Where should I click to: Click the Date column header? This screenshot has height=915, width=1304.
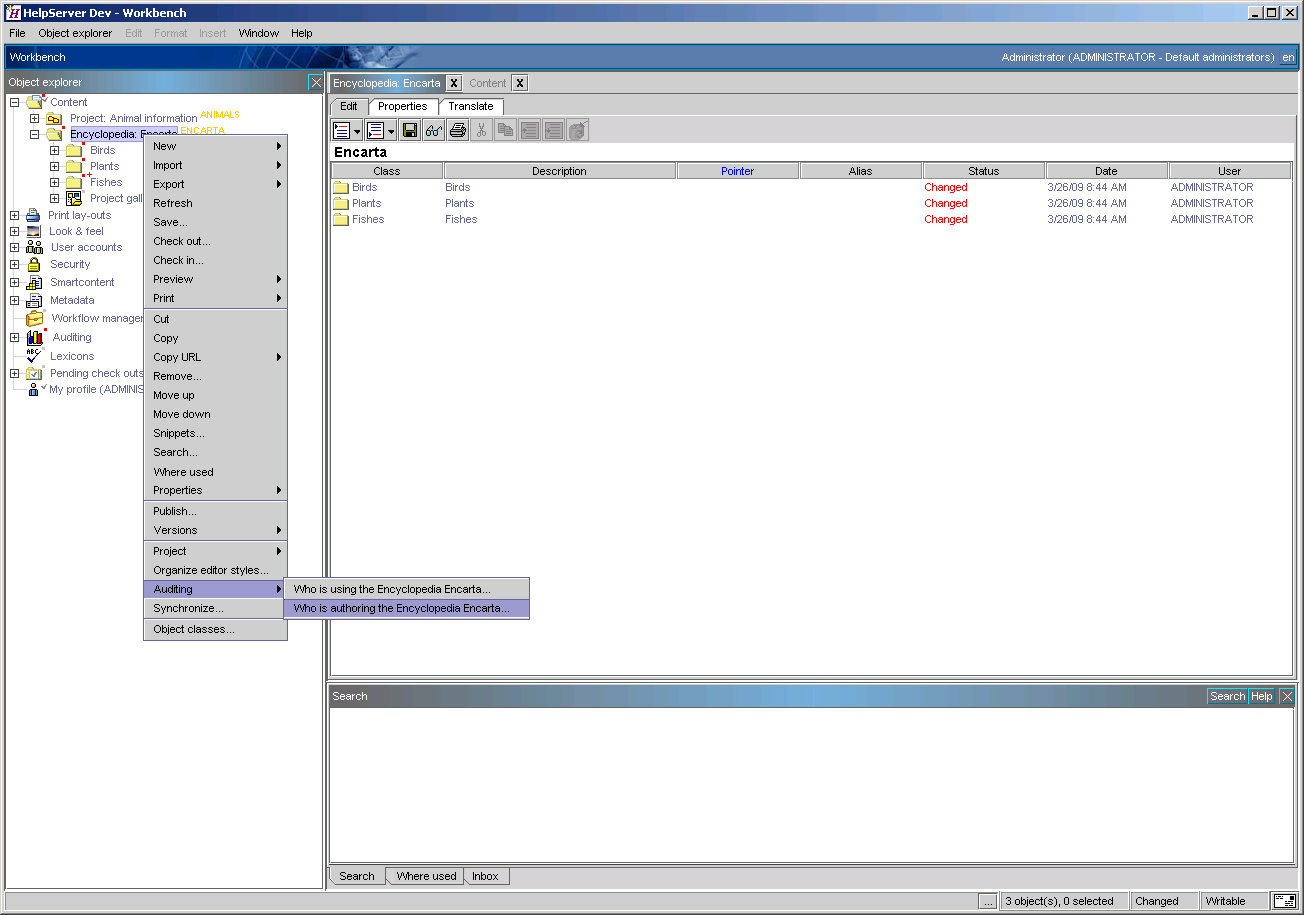[x=1106, y=171]
